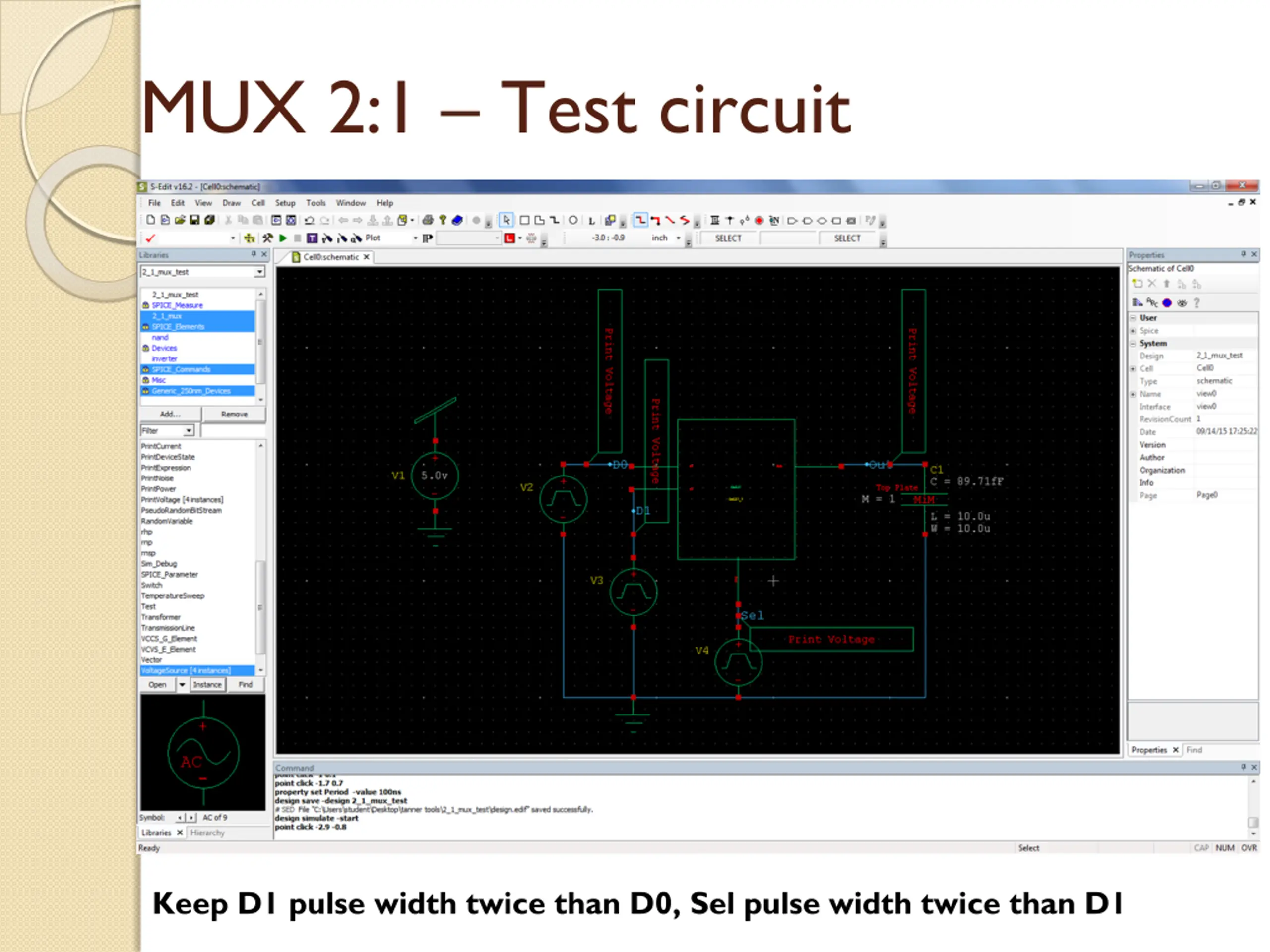1270x952 pixels.
Task: Toggle the eye visibility icon in Properties
Action: pyautogui.click(x=1182, y=302)
